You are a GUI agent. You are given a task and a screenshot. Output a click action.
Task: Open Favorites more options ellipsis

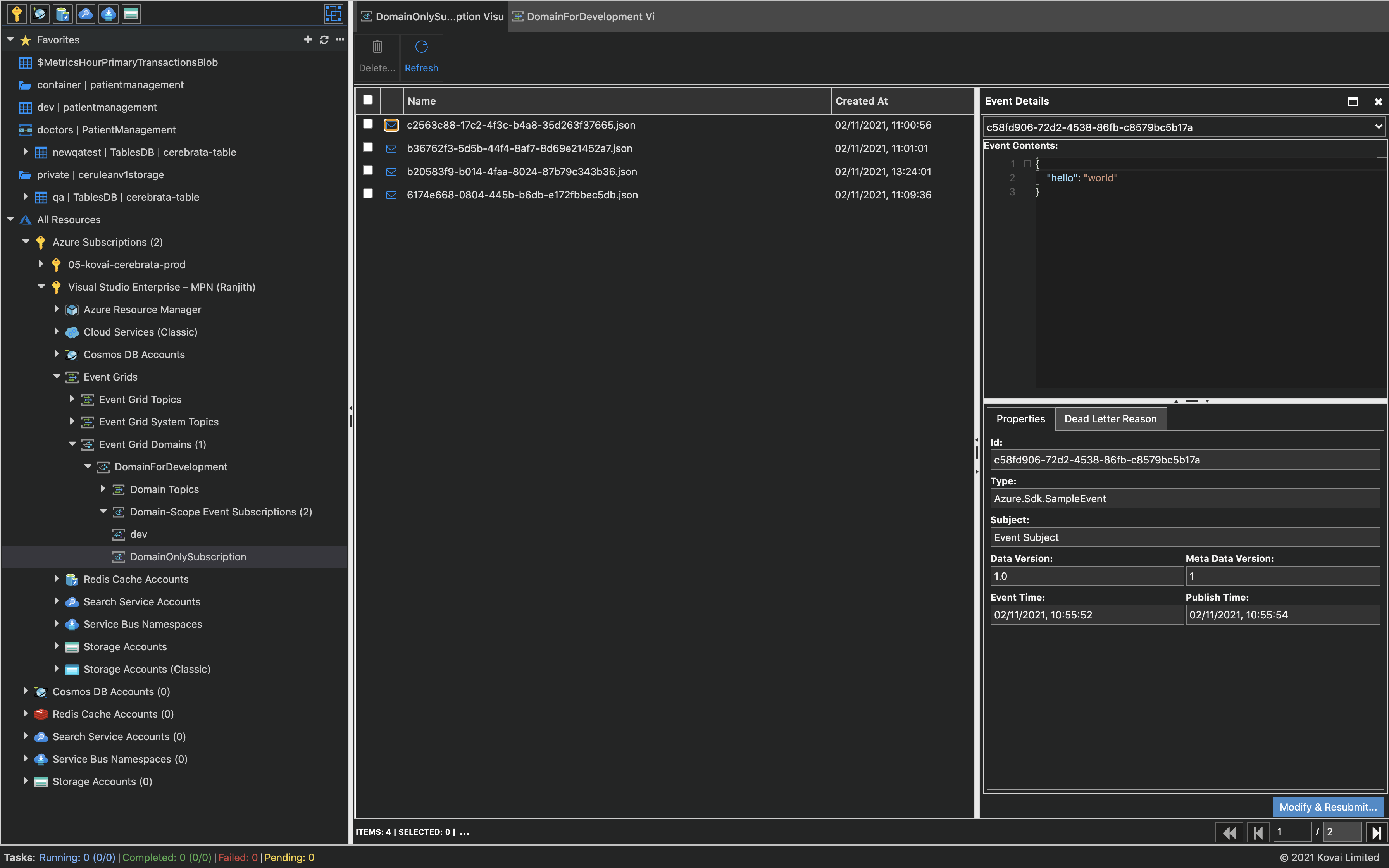(x=340, y=40)
